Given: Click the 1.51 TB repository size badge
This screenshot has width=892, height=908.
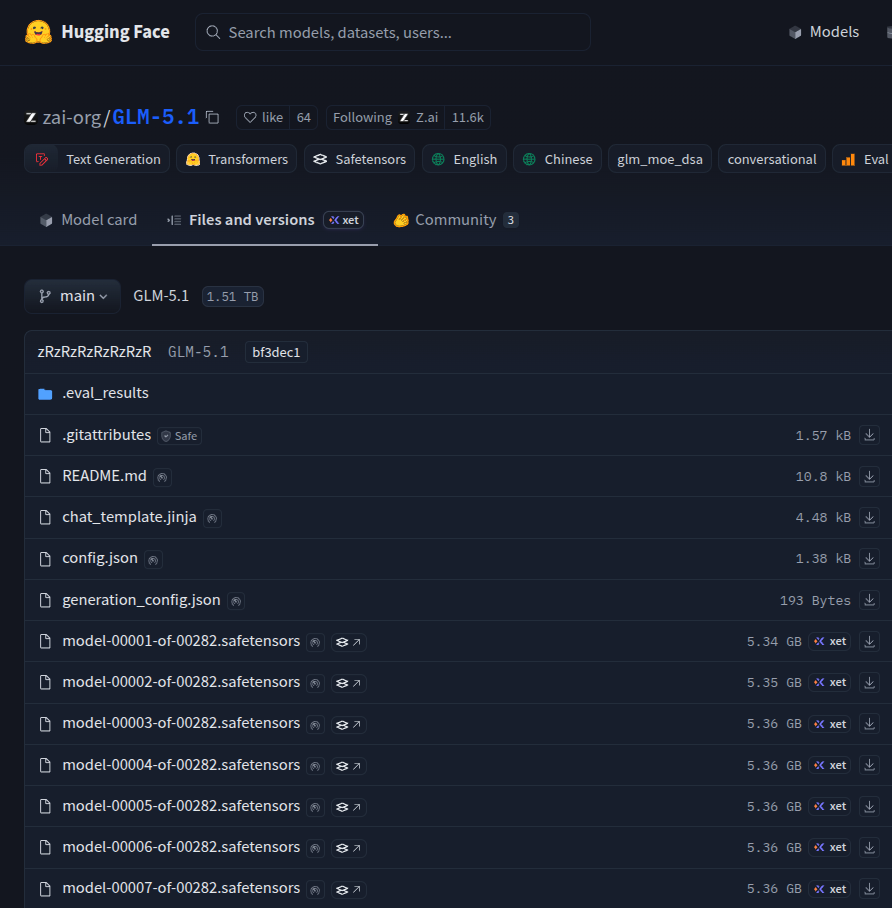Looking at the screenshot, I should pyautogui.click(x=233, y=296).
